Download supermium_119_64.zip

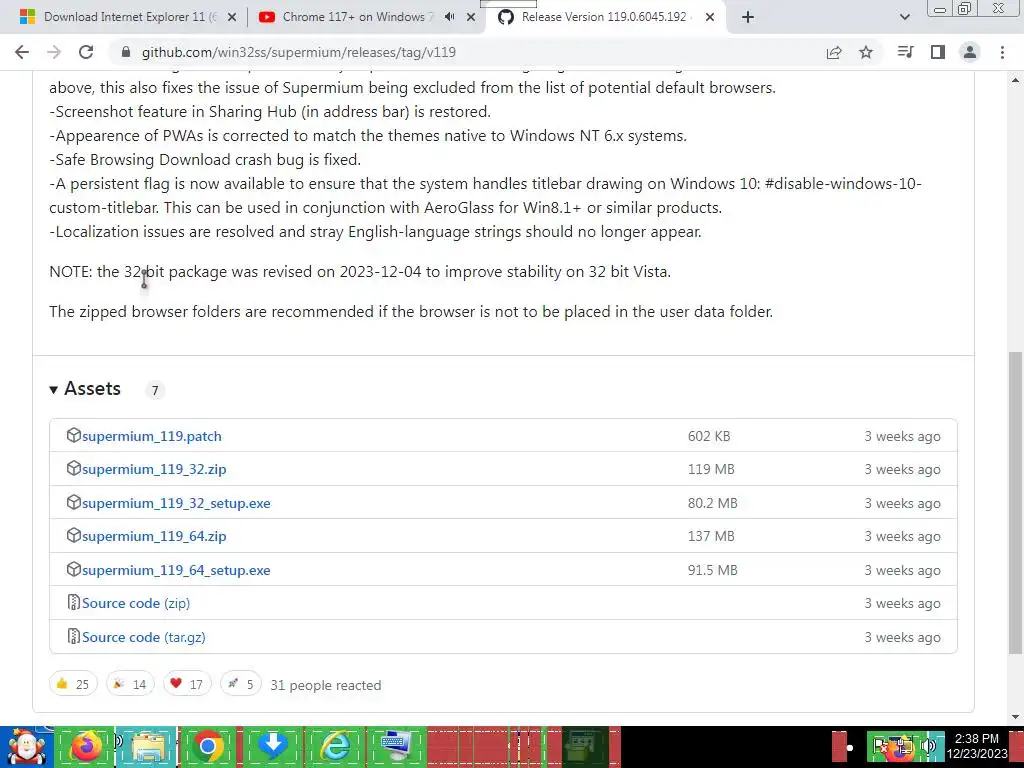pos(154,537)
